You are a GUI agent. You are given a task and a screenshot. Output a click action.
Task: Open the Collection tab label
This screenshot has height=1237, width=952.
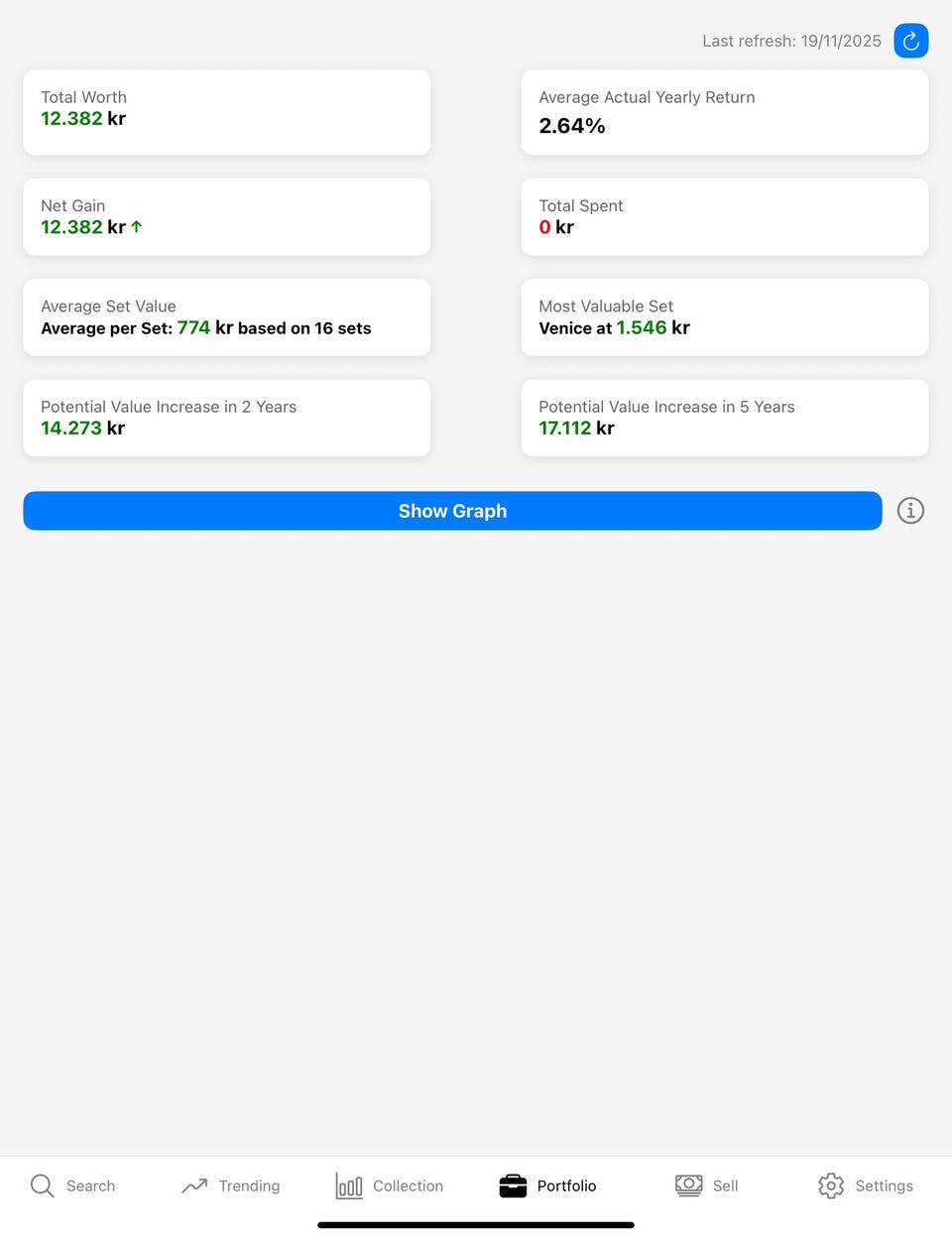[408, 1185]
